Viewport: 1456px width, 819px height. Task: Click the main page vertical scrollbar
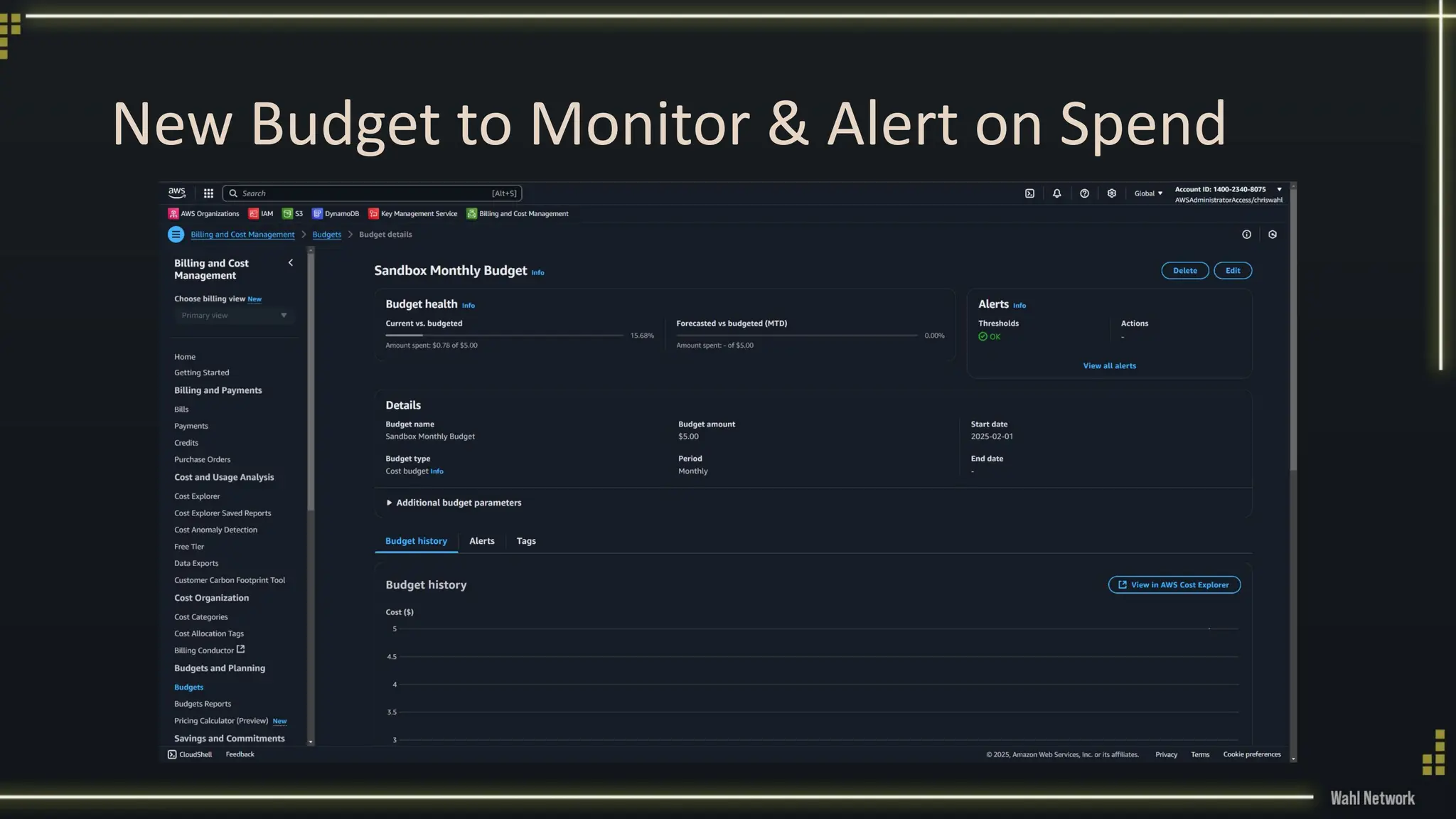pos(1293,329)
